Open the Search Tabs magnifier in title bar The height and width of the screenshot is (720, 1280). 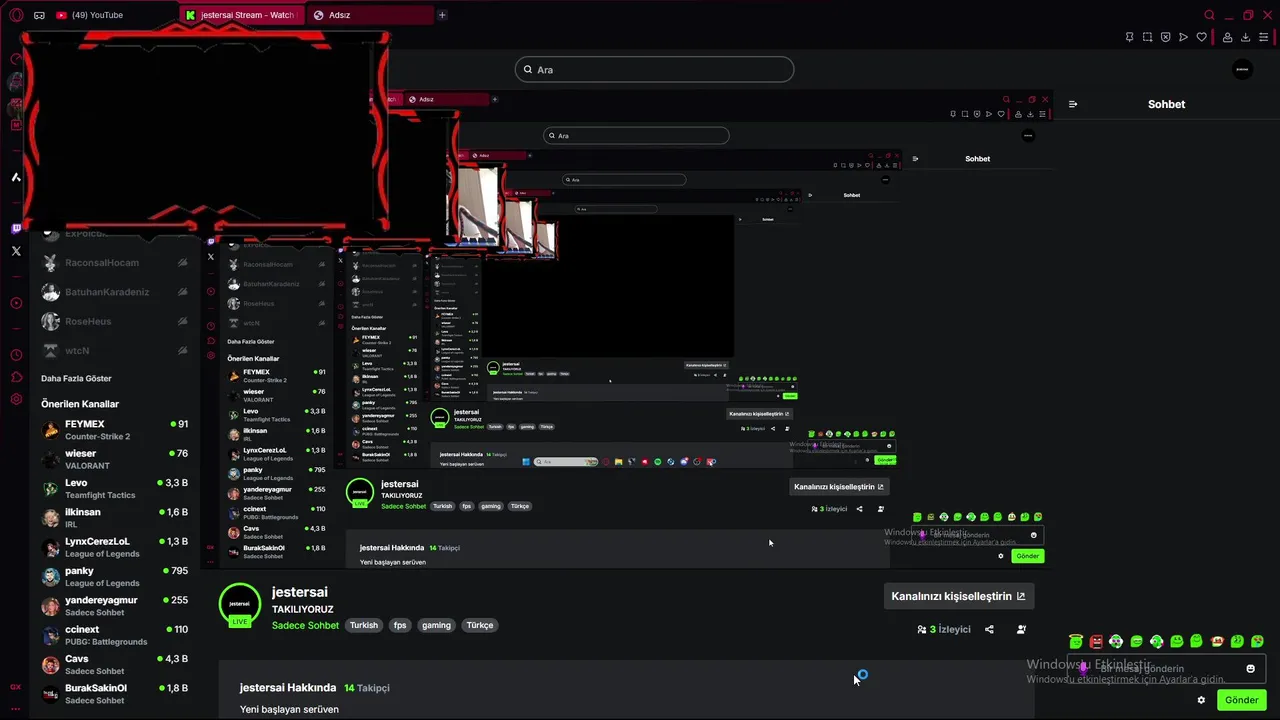[1209, 15]
